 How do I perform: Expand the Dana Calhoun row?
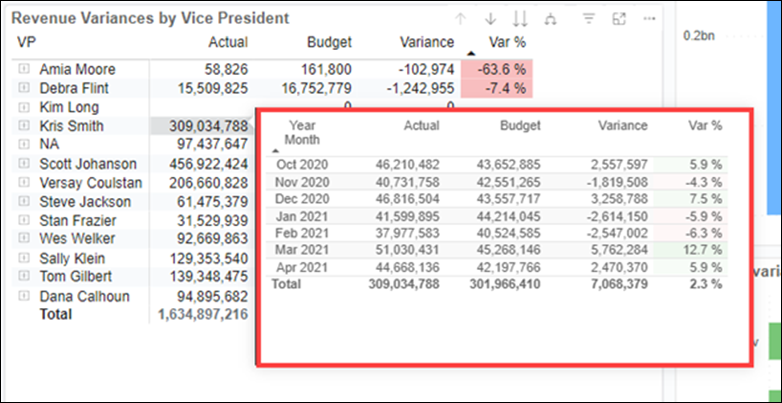point(24,297)
